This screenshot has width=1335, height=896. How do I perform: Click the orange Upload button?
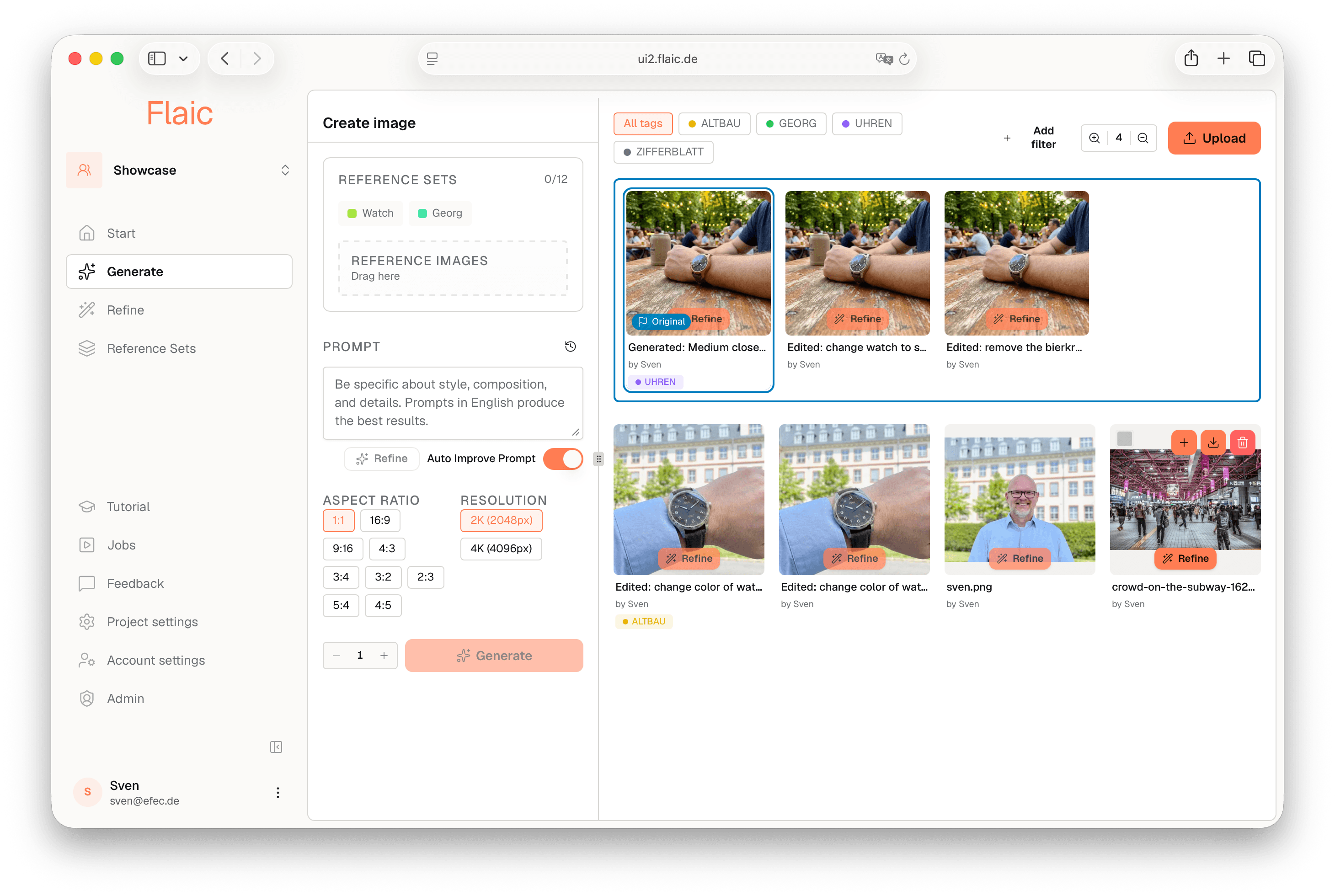coord(1214,138)
